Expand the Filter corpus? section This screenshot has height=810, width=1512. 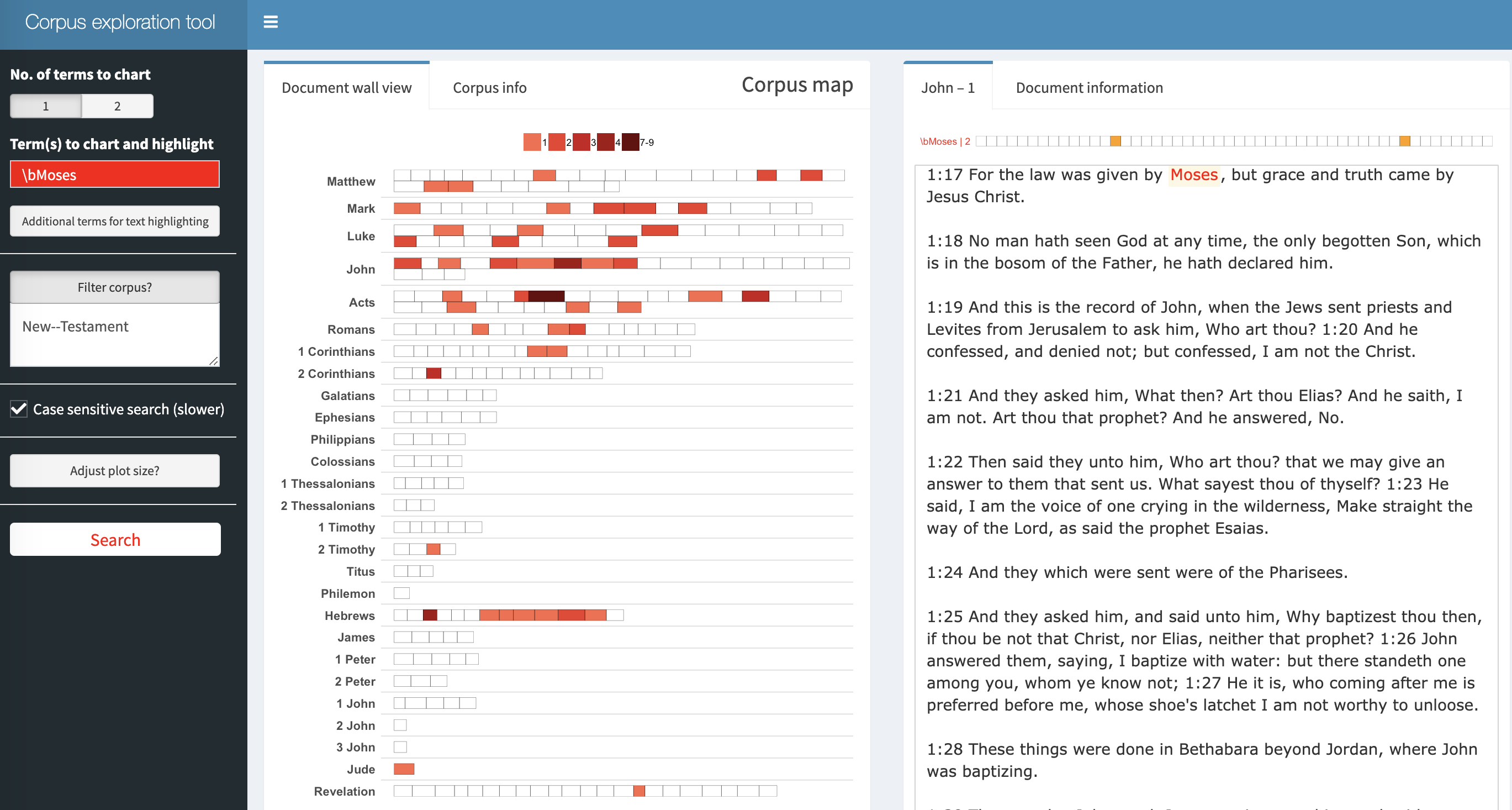[114, 287]
